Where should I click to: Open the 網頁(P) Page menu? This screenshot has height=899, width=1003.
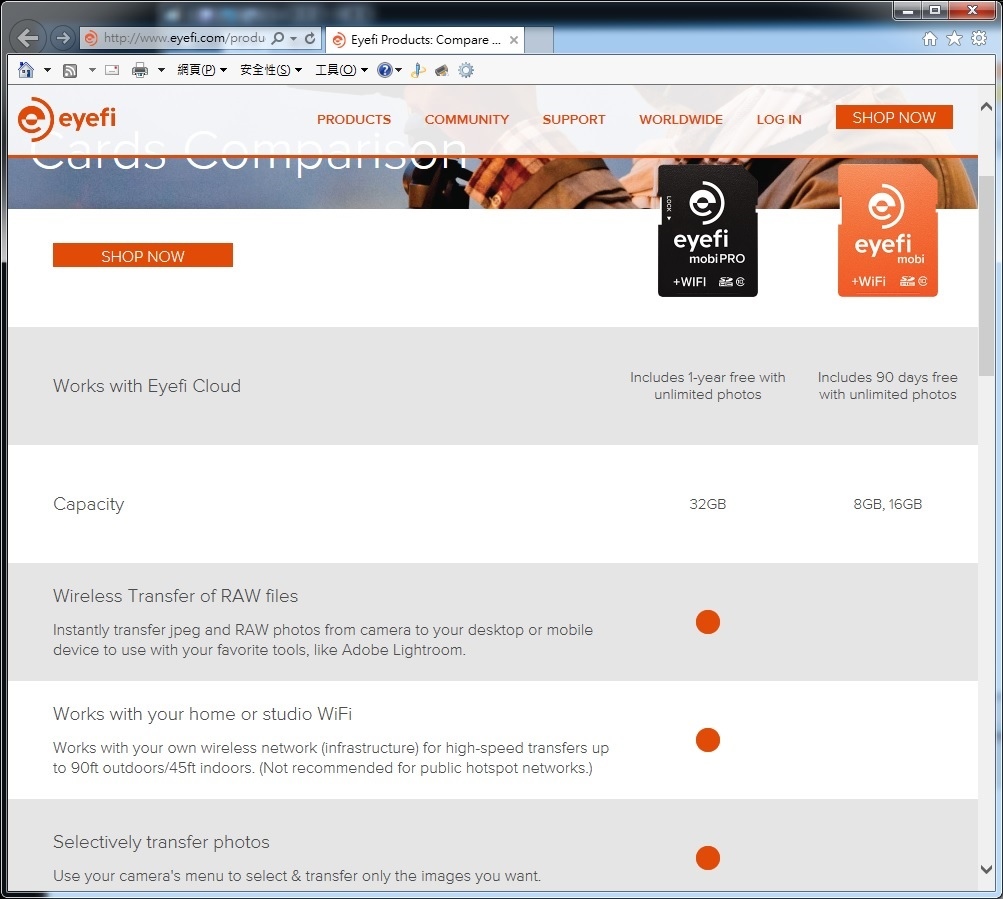202,70
